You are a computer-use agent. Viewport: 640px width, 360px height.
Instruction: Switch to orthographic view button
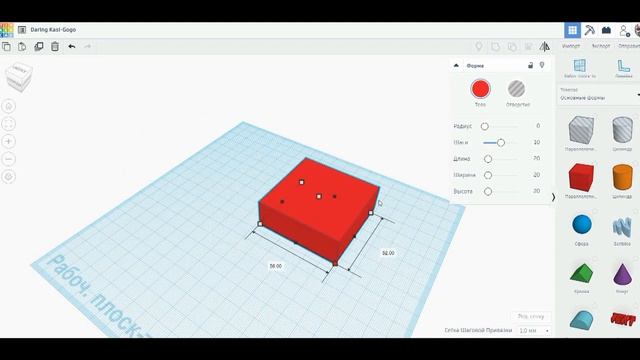tap(9, 177)
